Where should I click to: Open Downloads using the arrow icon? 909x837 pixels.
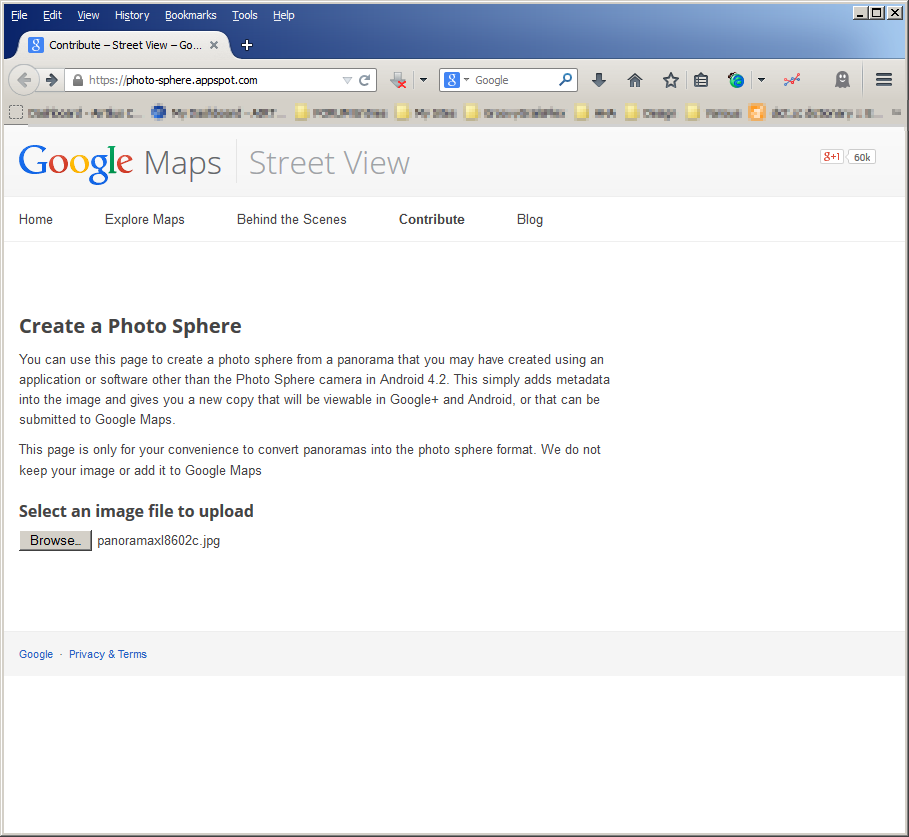[x=599, y=79]
